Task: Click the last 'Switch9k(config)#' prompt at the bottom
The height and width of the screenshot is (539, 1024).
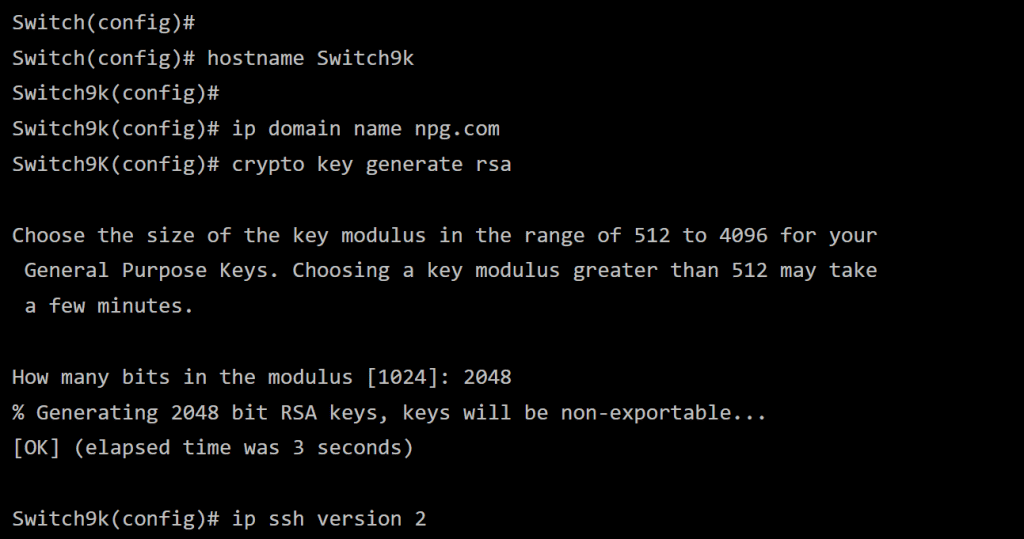Action: 115,519
